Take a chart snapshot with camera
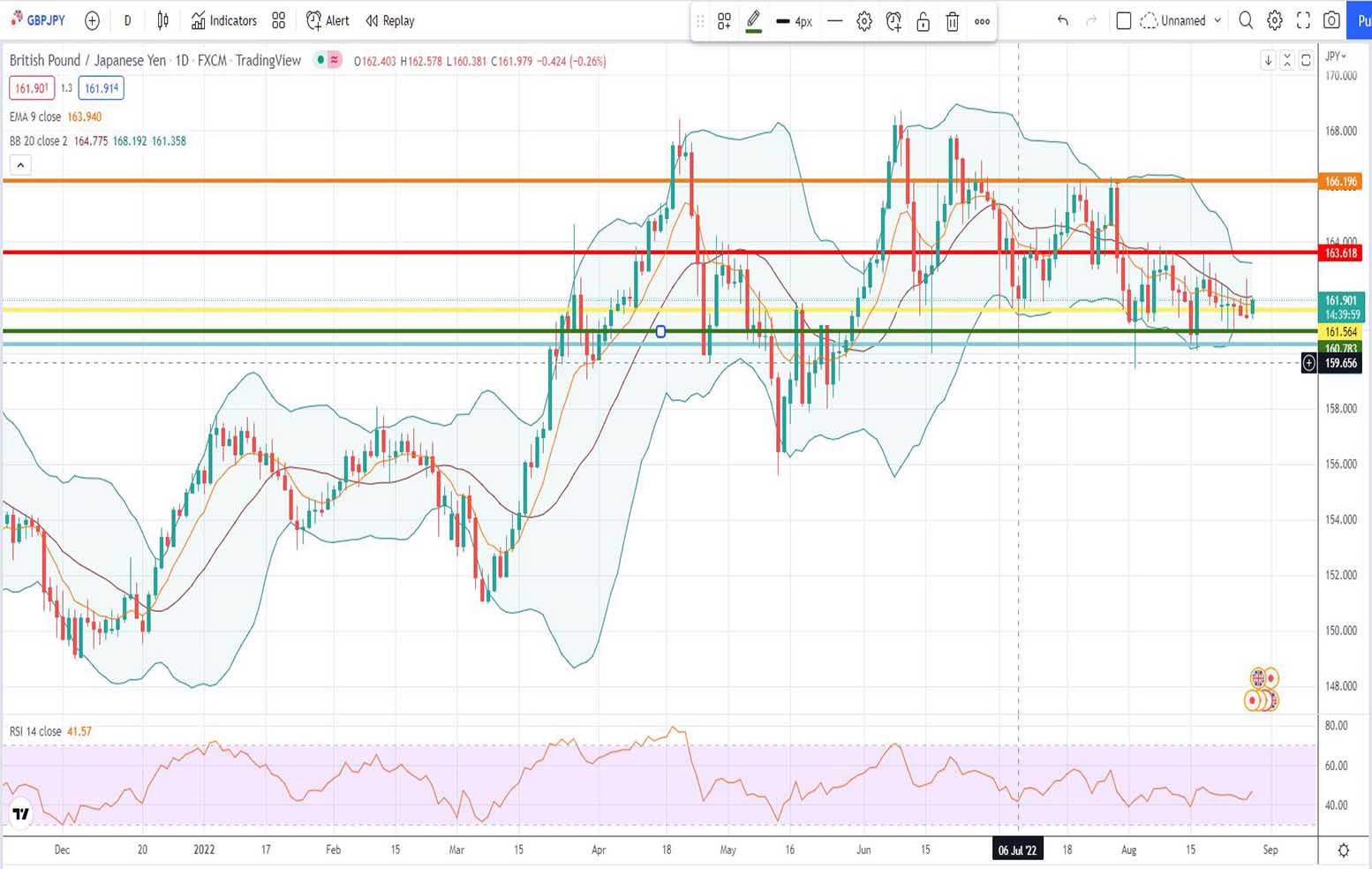 point(1331,20)
